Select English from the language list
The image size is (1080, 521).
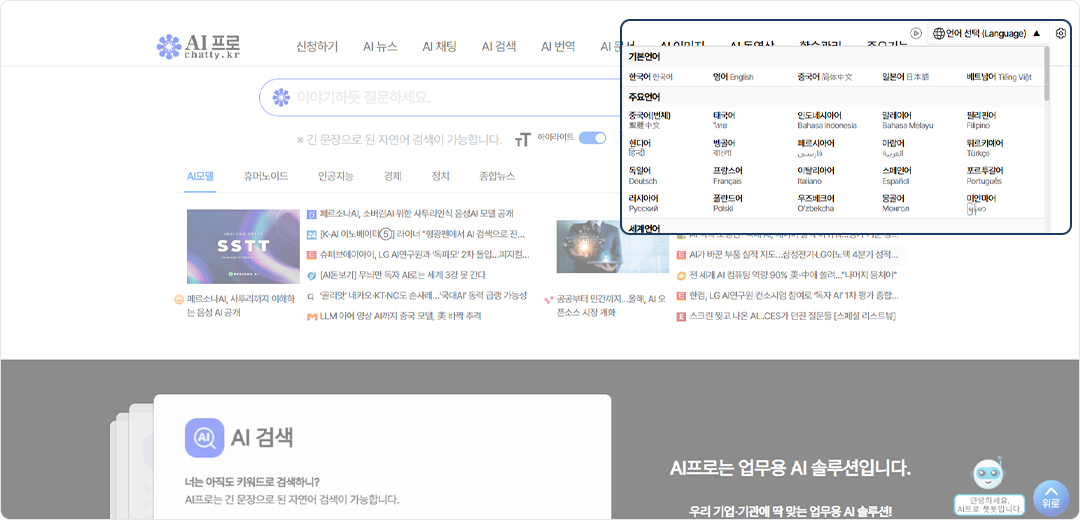[x=733, y=77]
